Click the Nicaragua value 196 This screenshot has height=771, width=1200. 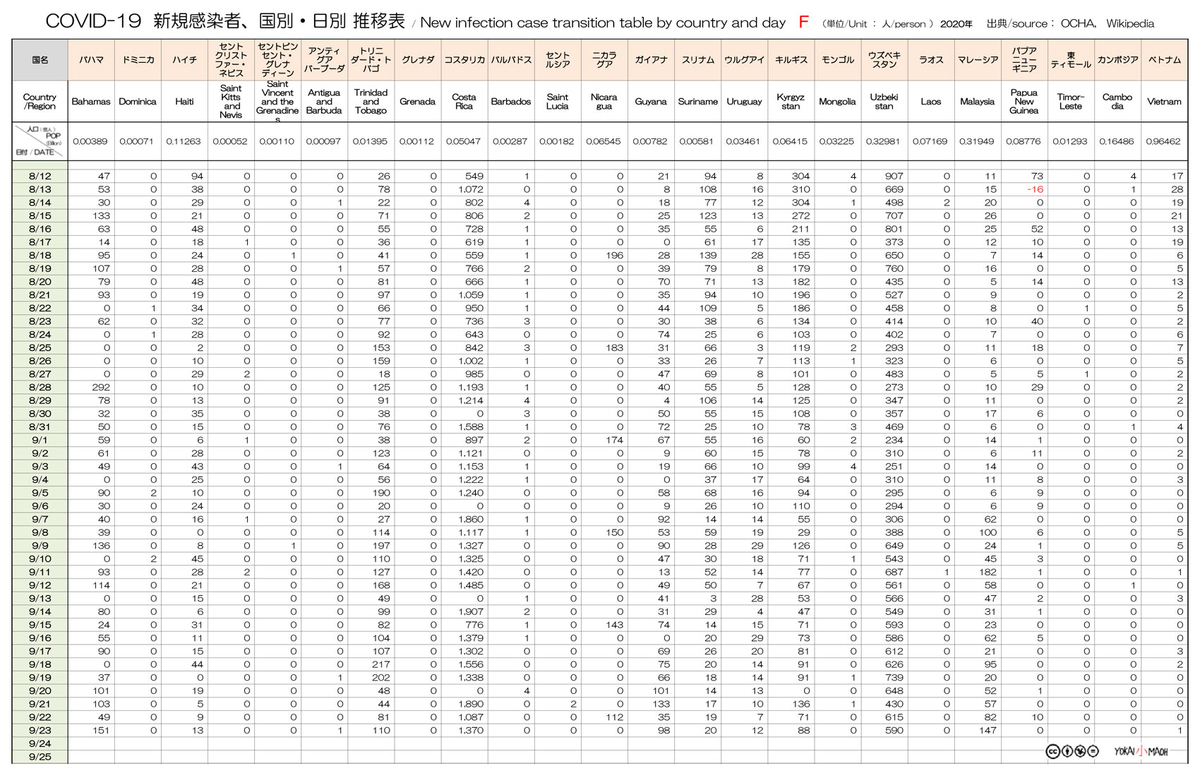pos(614,254)
